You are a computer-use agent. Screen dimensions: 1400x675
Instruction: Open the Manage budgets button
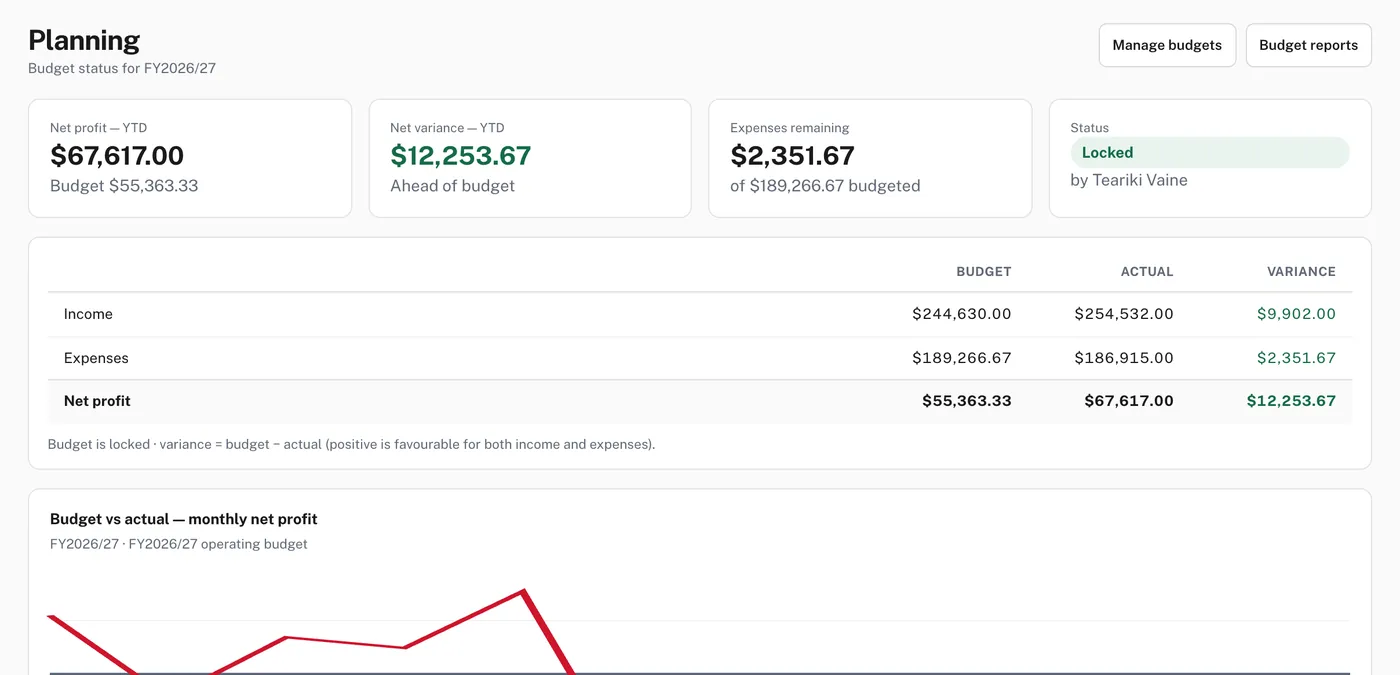click(1167, 45)
